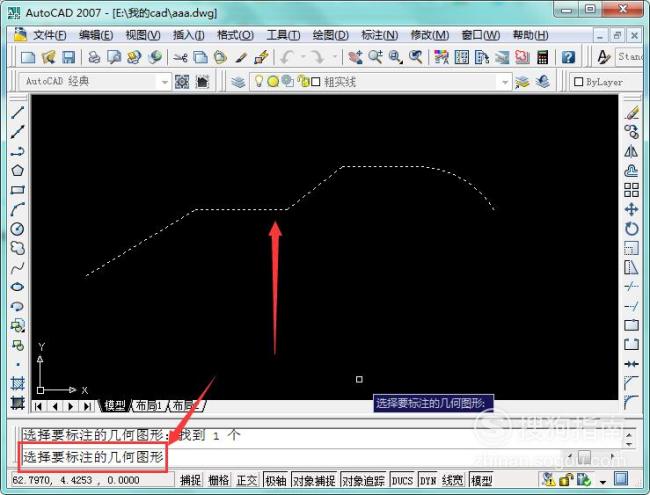Click the Plot print icon

(95, 57)
